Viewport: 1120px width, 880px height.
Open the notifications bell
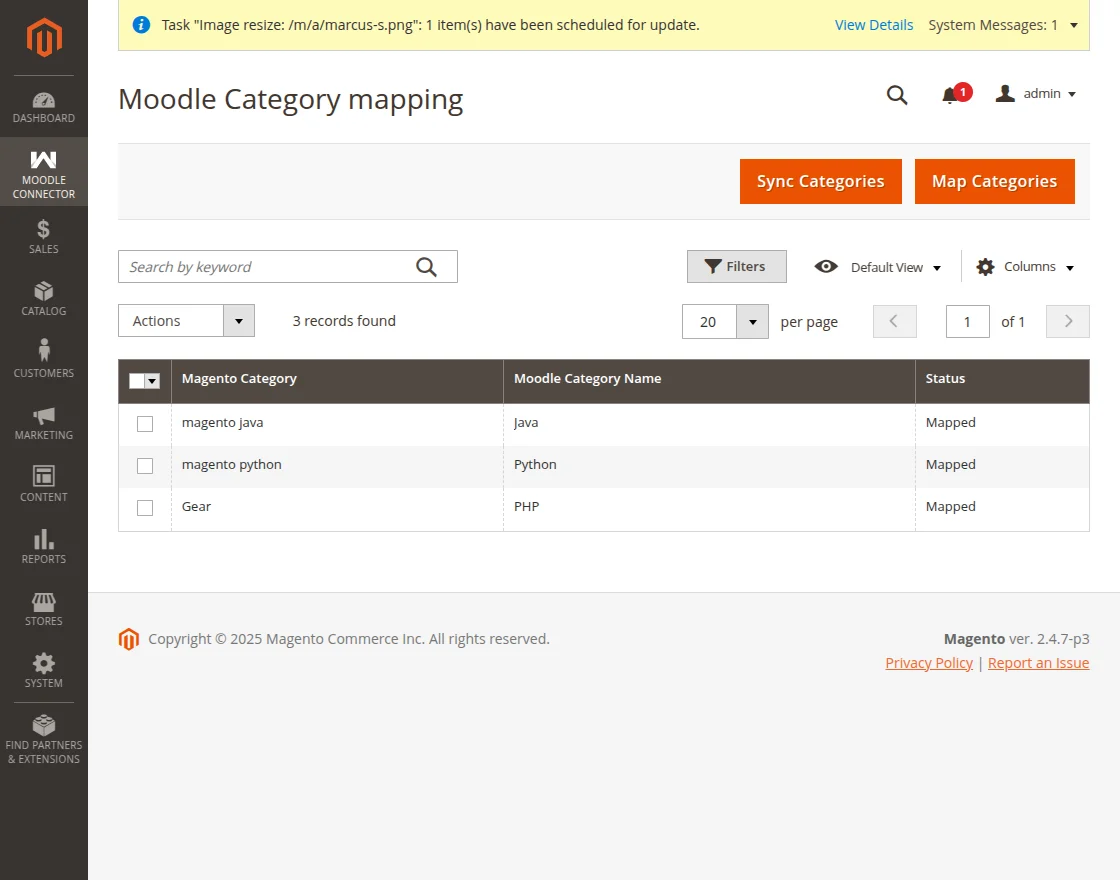point(956,94)
